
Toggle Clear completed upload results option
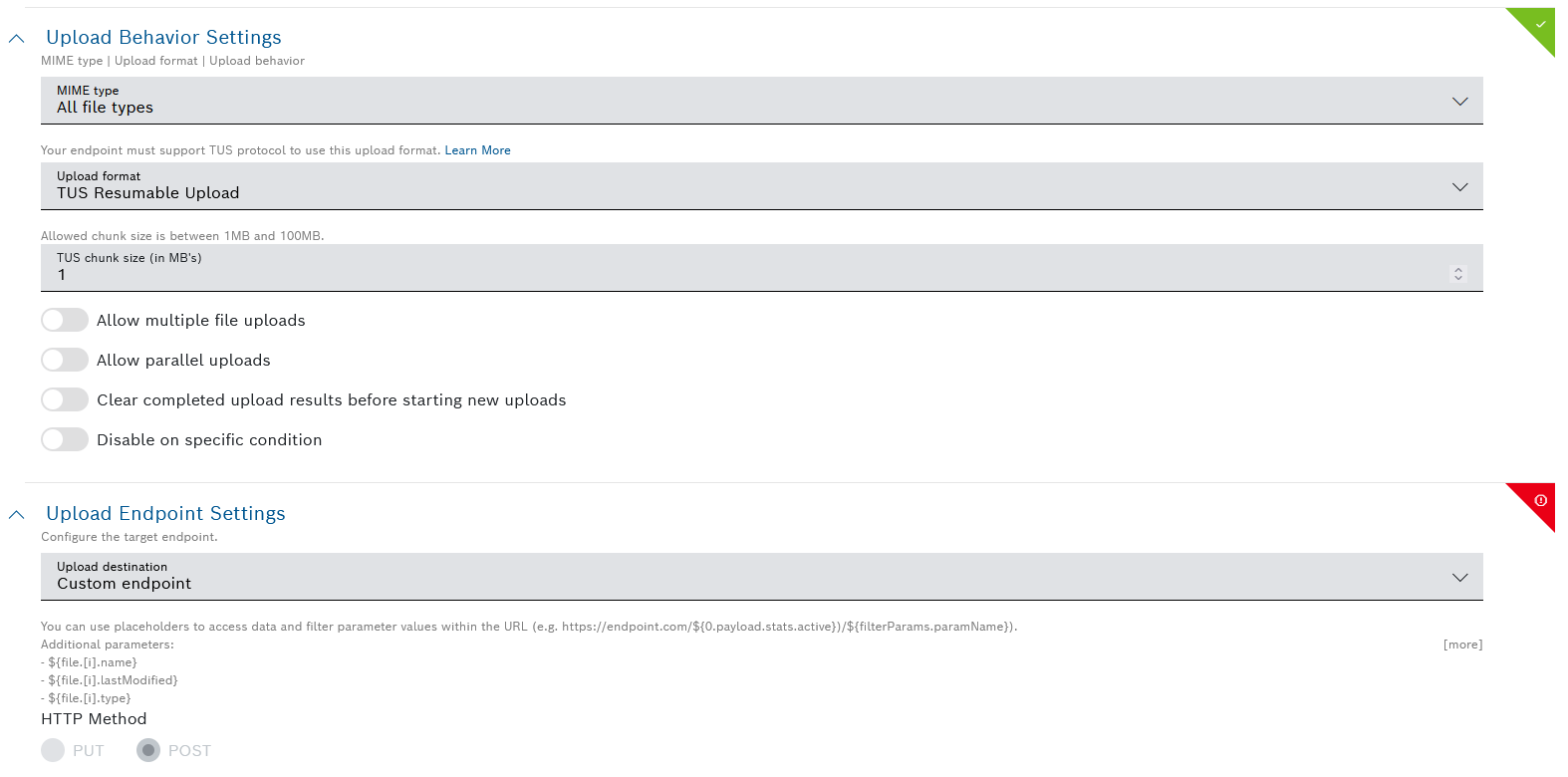pyautogui.click(x=65, y=399)
